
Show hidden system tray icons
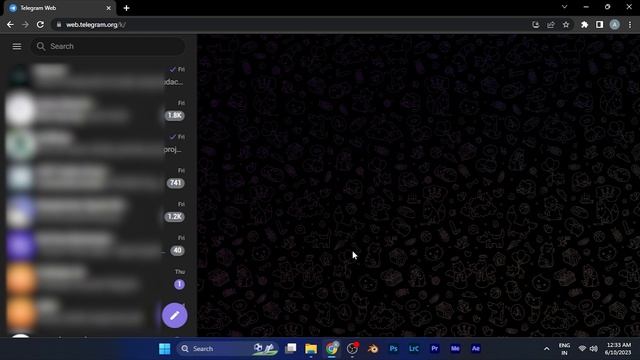click(547, 349)
